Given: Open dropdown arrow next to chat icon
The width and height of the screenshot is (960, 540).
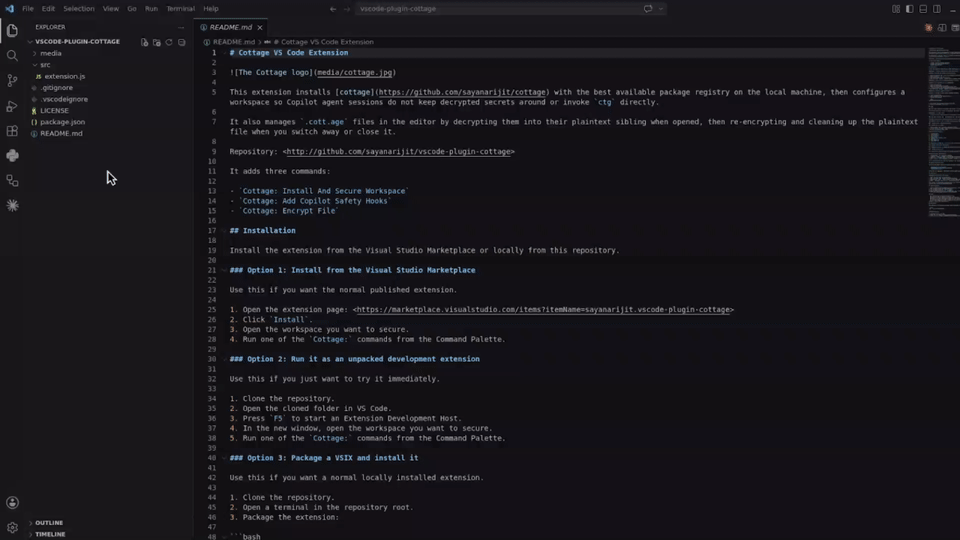Looking at the screenshot, I should point(661,9).
